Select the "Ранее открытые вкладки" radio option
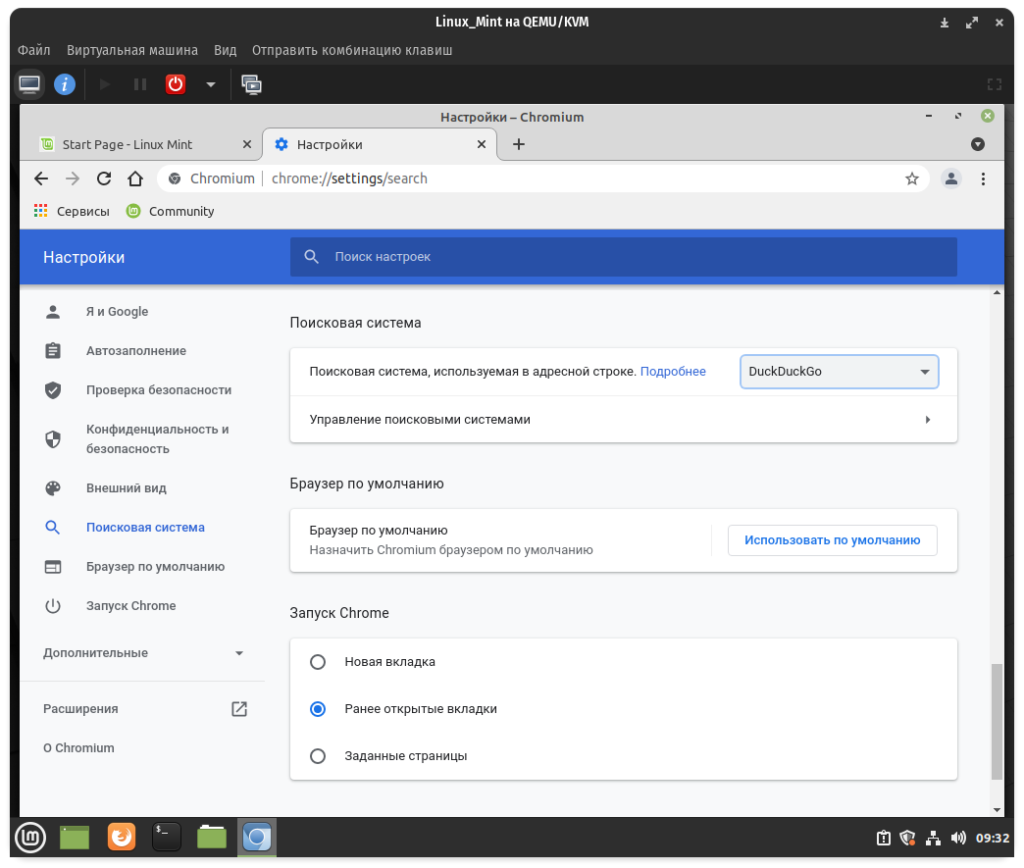Screen dimensions: 1024x868 coord(318,709)
